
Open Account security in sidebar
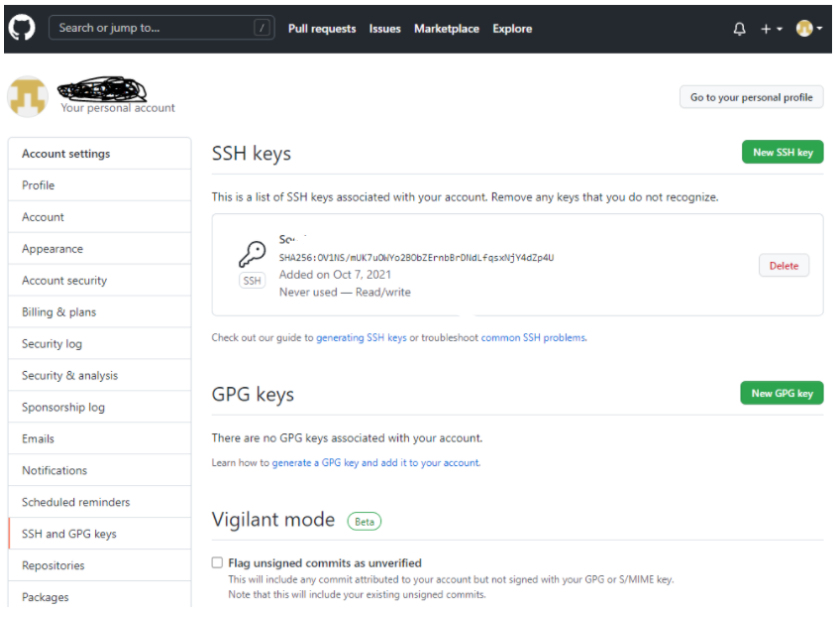coord(100,281)
